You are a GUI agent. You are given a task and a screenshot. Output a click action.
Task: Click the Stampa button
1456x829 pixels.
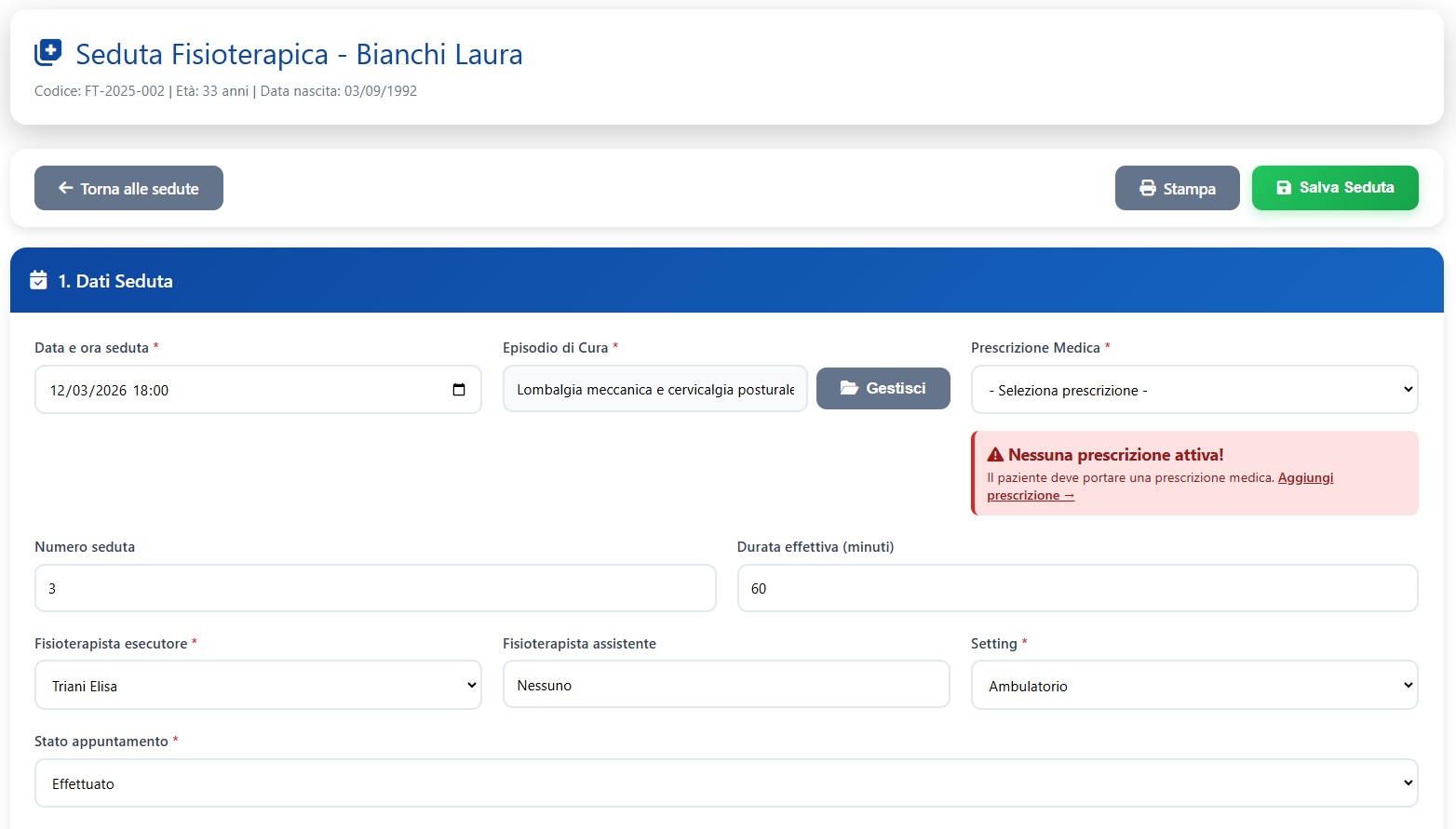[1177, 188]
